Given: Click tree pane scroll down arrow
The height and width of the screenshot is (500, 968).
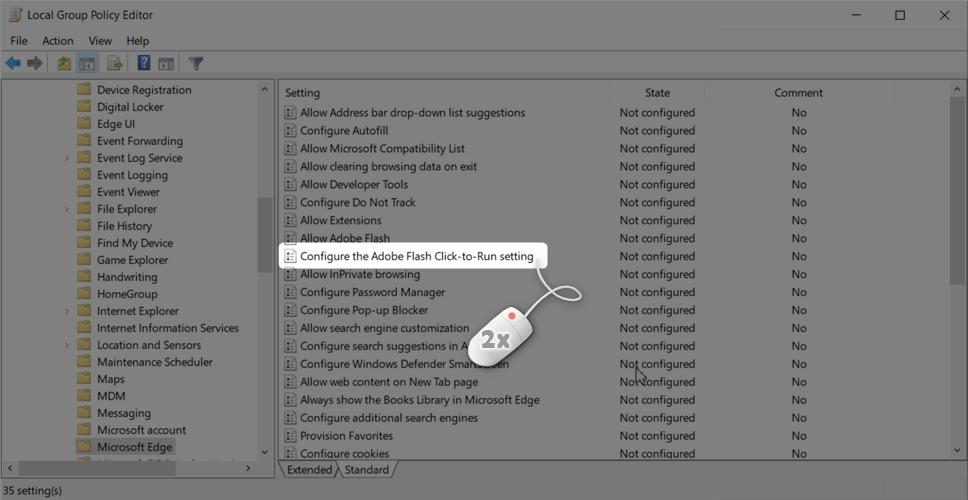Looking at the screenshot, I should coord(264,452).
